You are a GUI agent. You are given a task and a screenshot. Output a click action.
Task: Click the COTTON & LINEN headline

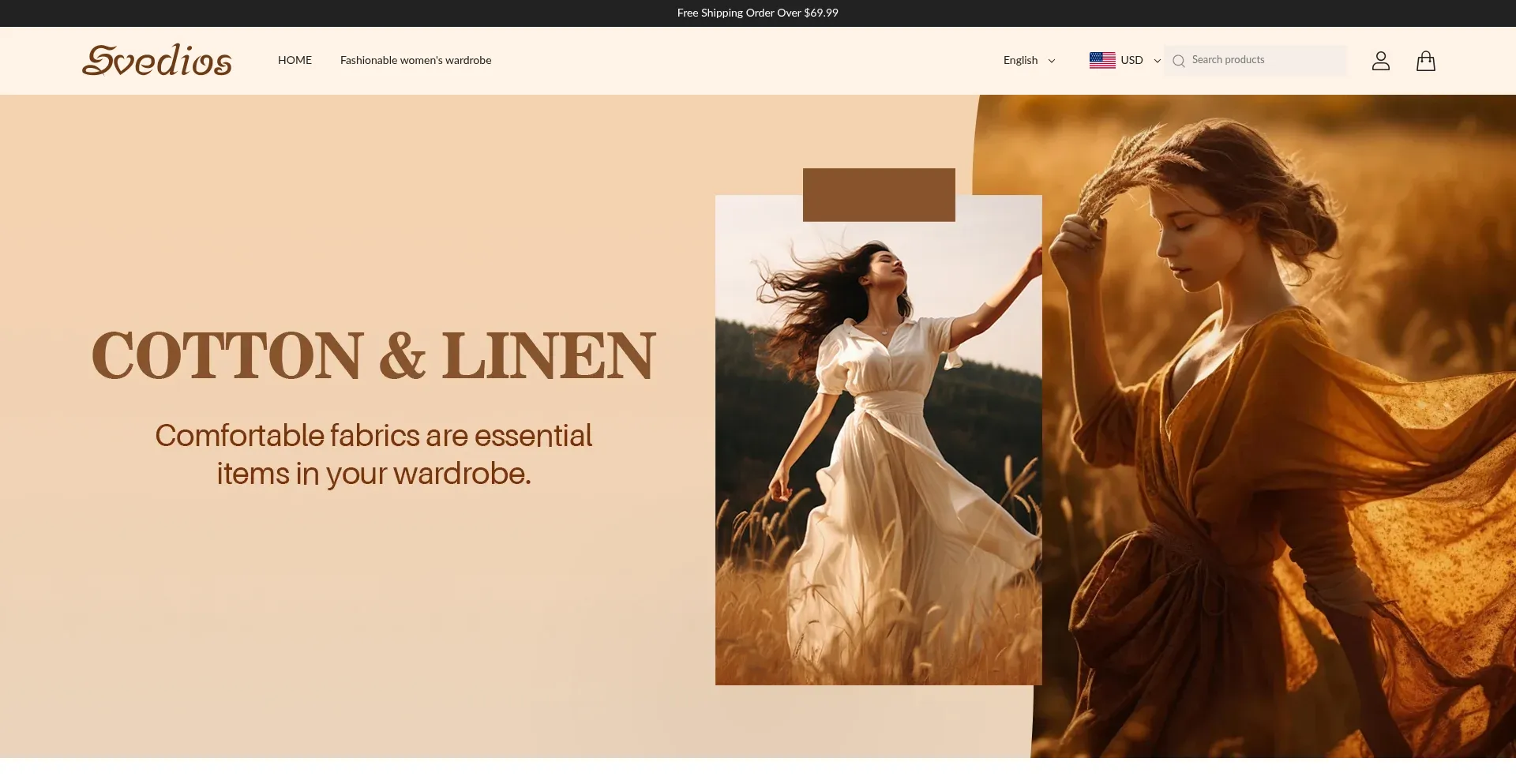[x=373, y=355]
